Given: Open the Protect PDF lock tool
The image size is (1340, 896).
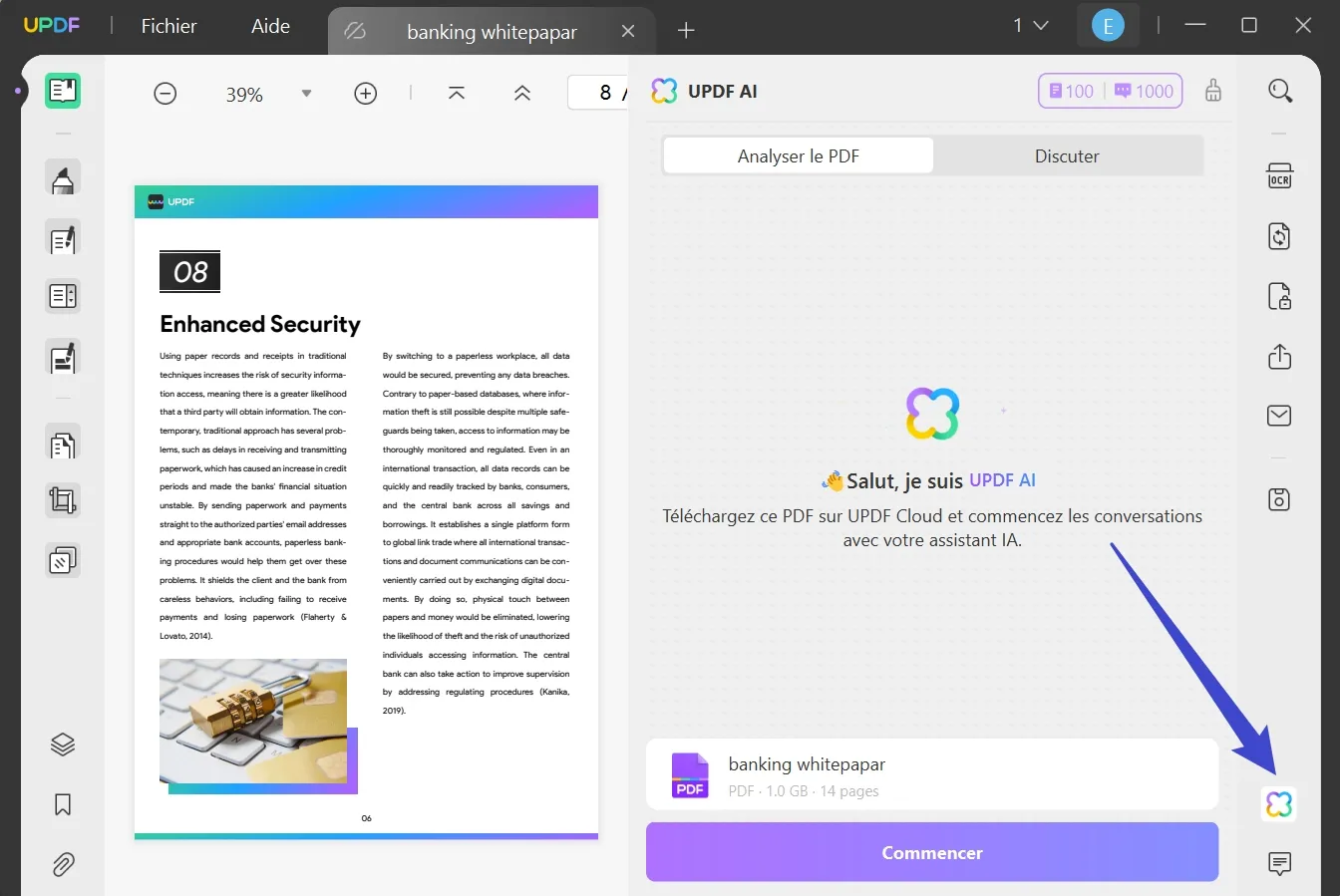Looking at the screenshot, I should [1279, 296].
